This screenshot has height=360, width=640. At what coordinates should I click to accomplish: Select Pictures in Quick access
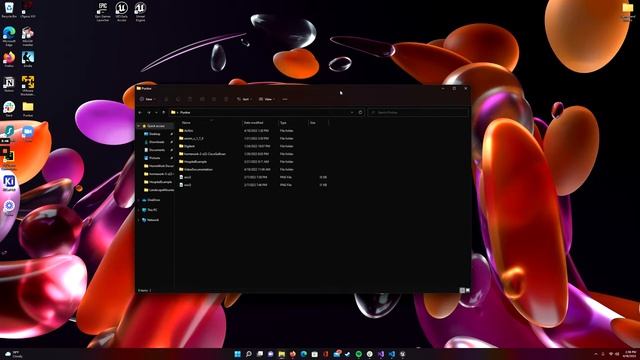pyautogui.click(x=154, y=158)
